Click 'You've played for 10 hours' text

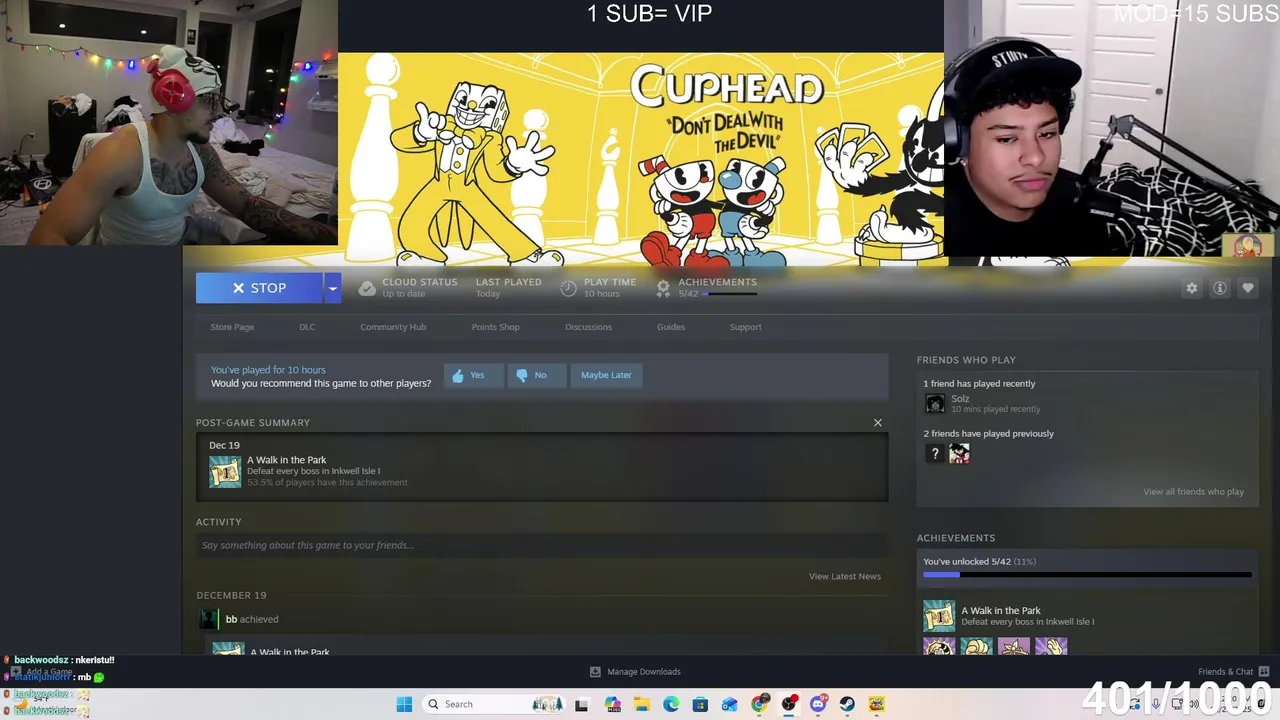268,370
